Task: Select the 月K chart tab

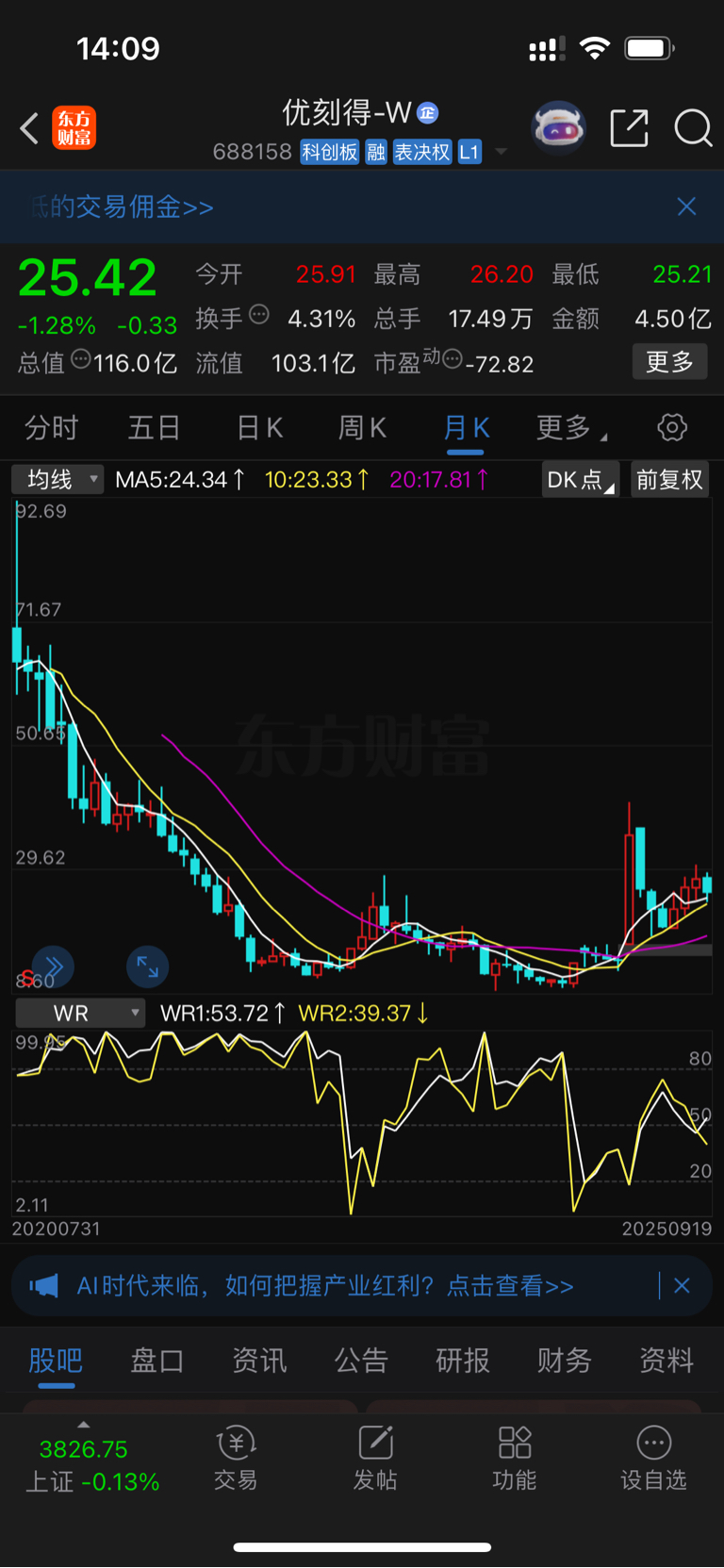Action: (x=466, y=428)
